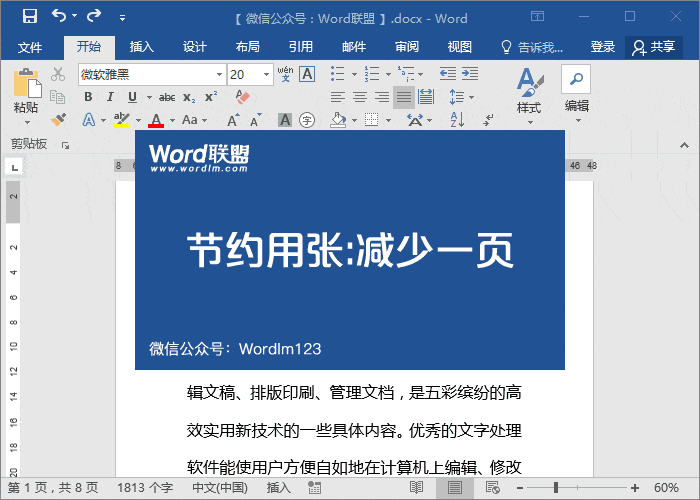700x500 pixels.
Task: Click the Clear Formatting eraser icon
Action: 242,97
